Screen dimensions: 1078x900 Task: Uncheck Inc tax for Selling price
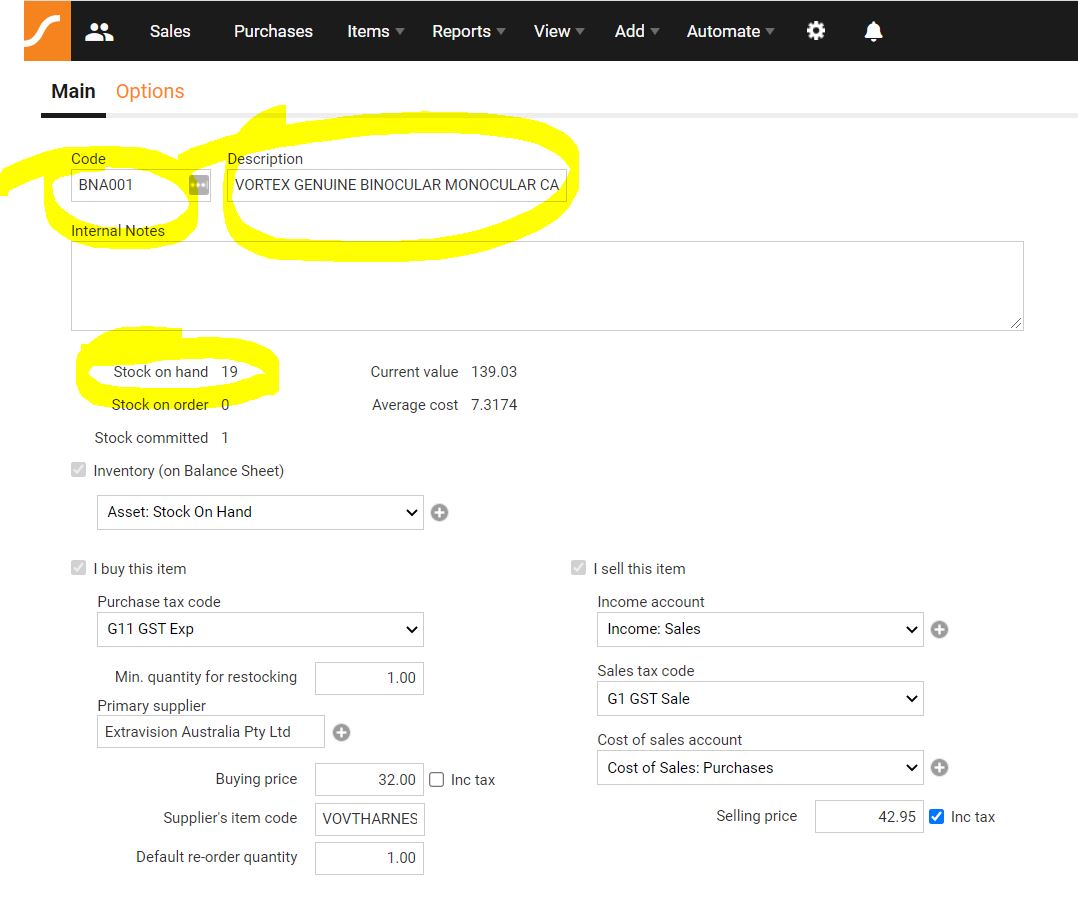(x=936, y=816)
